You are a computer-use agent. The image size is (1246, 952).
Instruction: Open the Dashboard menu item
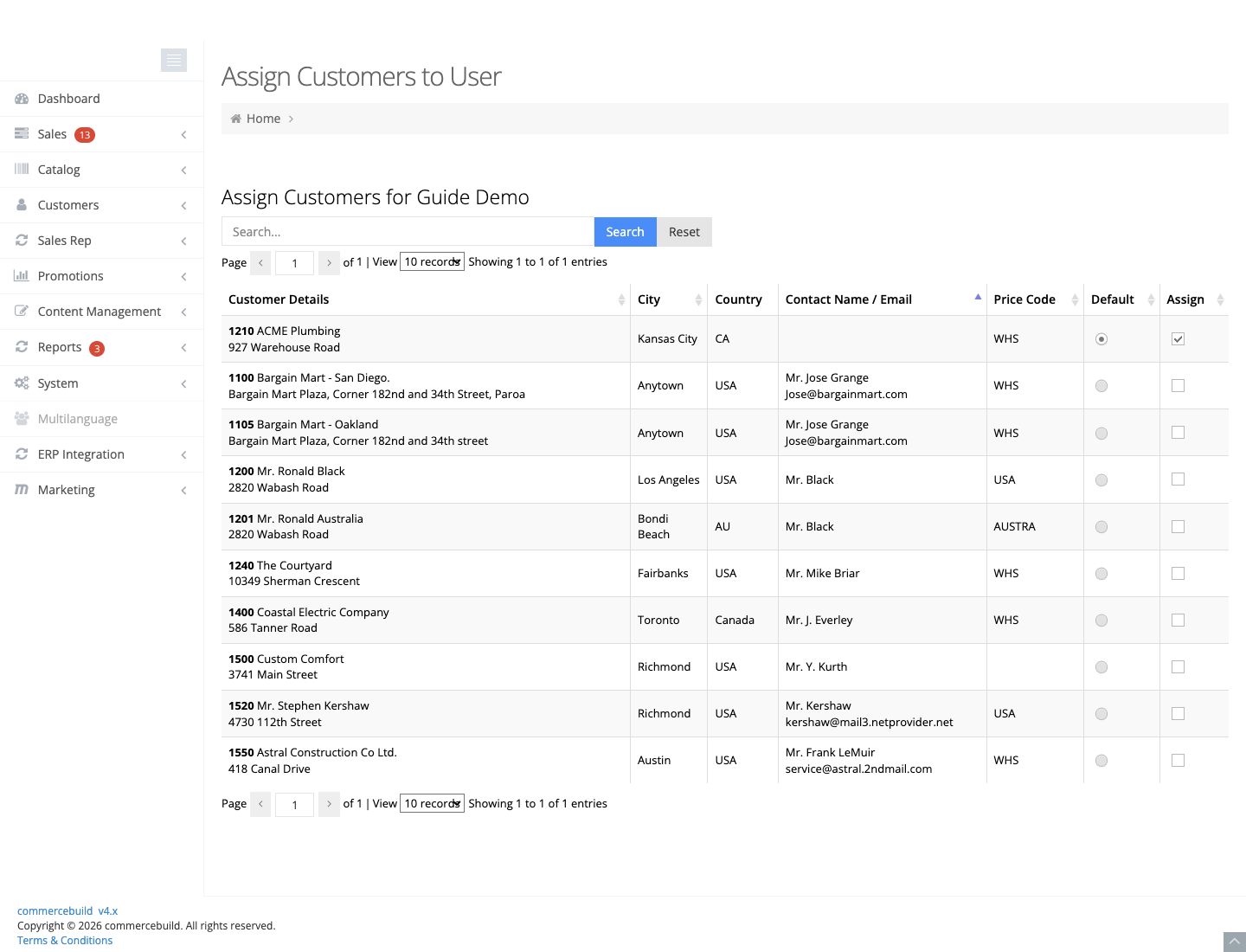point(101,99)
